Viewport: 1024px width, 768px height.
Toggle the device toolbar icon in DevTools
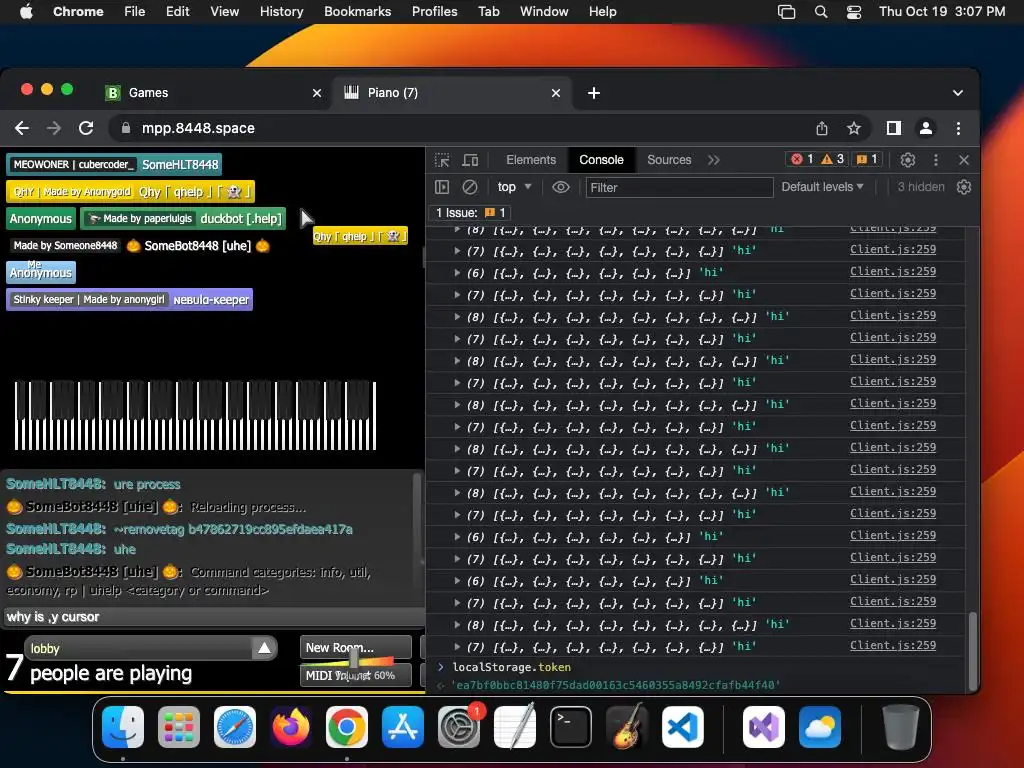point(470,160)
